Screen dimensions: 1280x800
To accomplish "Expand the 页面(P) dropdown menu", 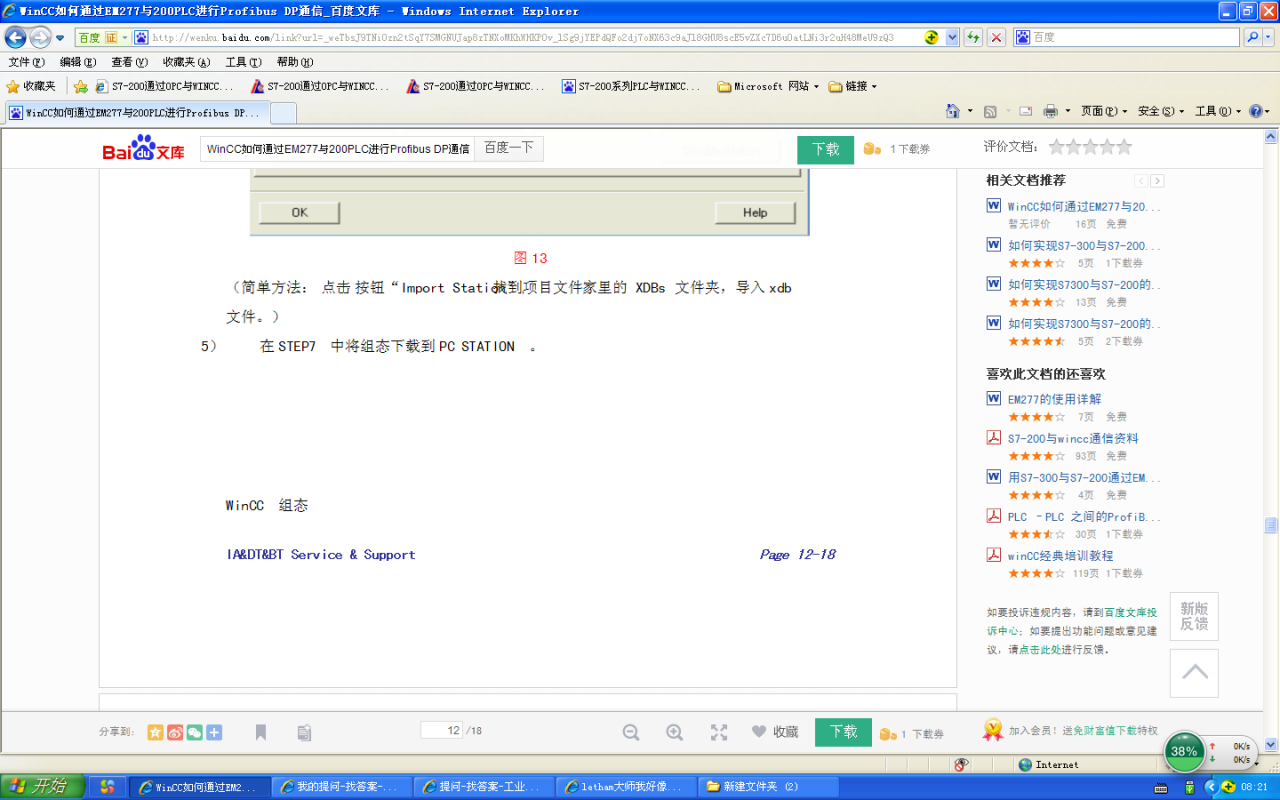I will [x=1104, y=111].
